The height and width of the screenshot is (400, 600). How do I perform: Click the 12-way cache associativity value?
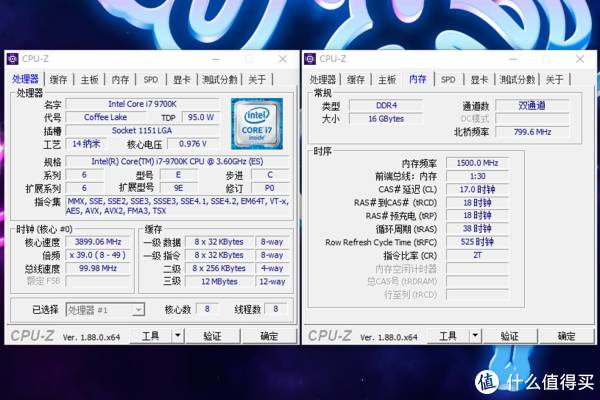click(272, 282)
